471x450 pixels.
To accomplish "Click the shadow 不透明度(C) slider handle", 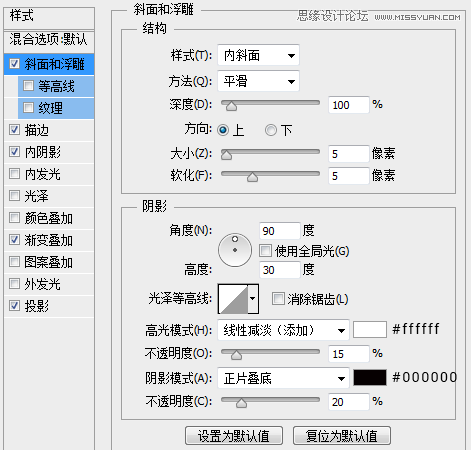I will click(x=241, y=403).
